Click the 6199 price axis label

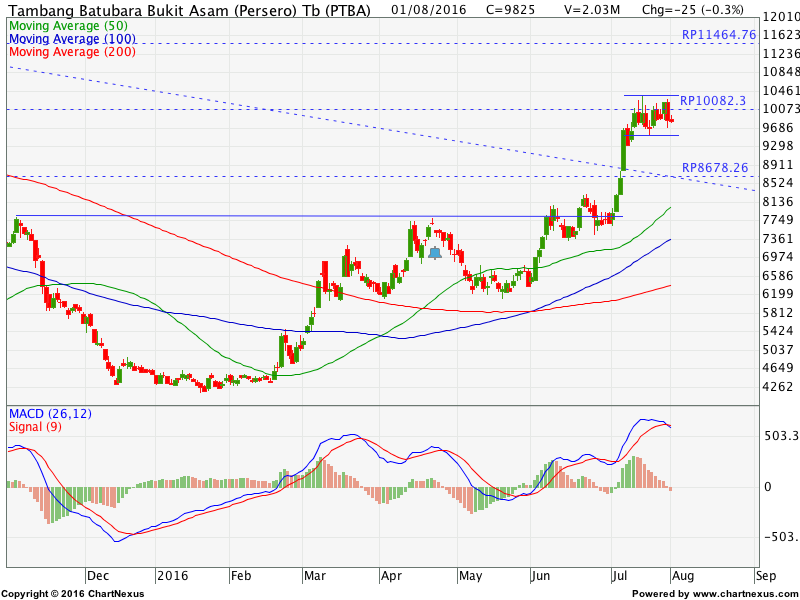[x=778, y=294]
